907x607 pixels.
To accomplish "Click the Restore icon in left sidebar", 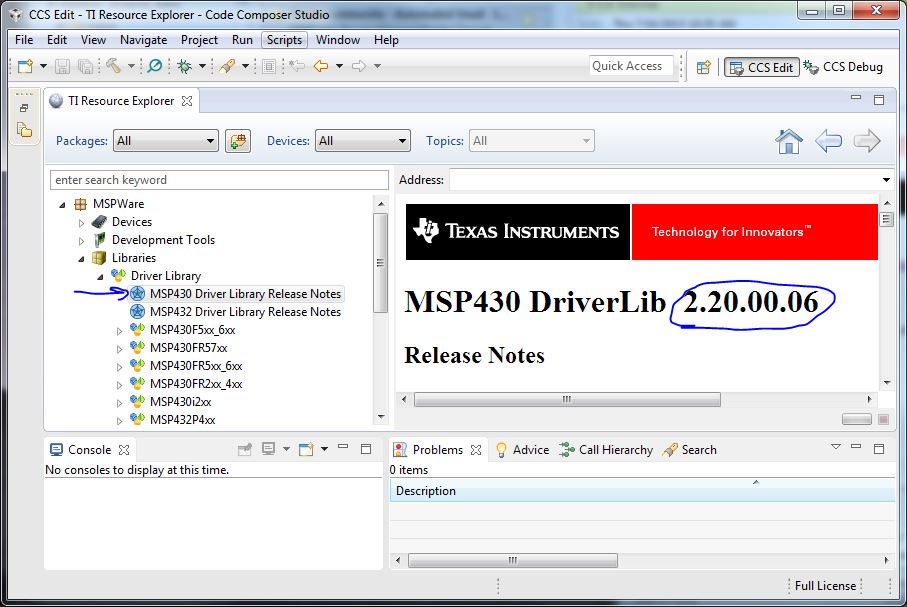I will click(24, 108).
